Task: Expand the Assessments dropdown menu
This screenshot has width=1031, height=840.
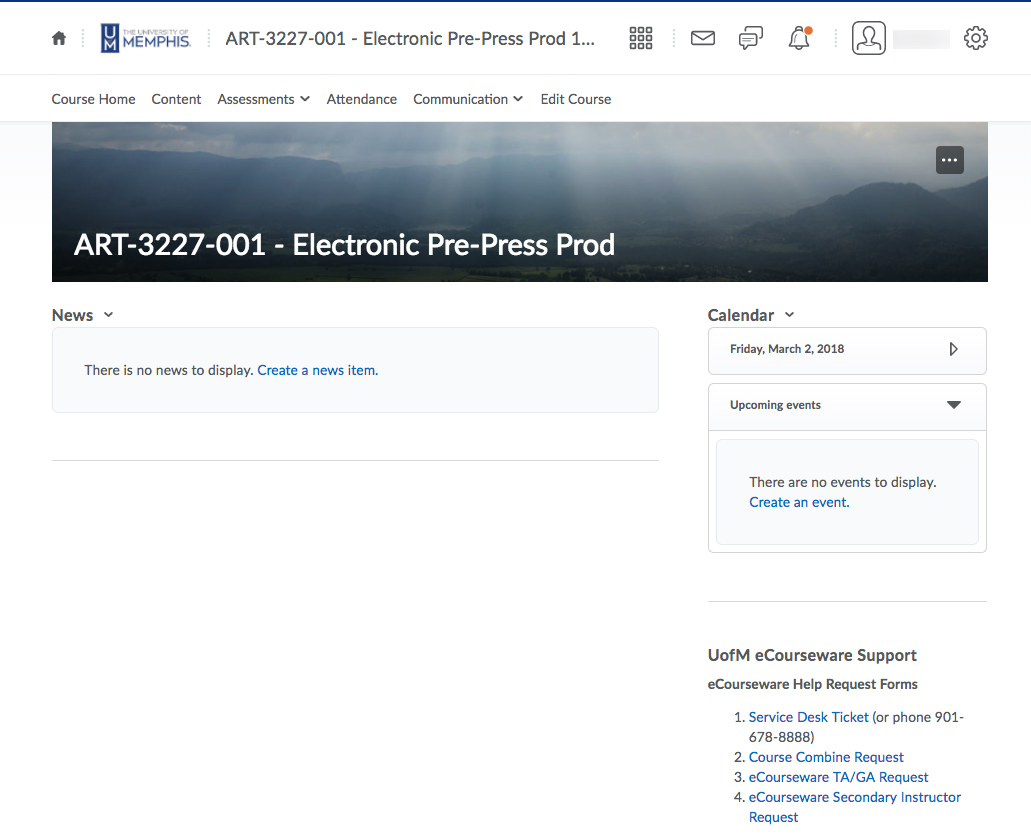Action: coord(263,99)
